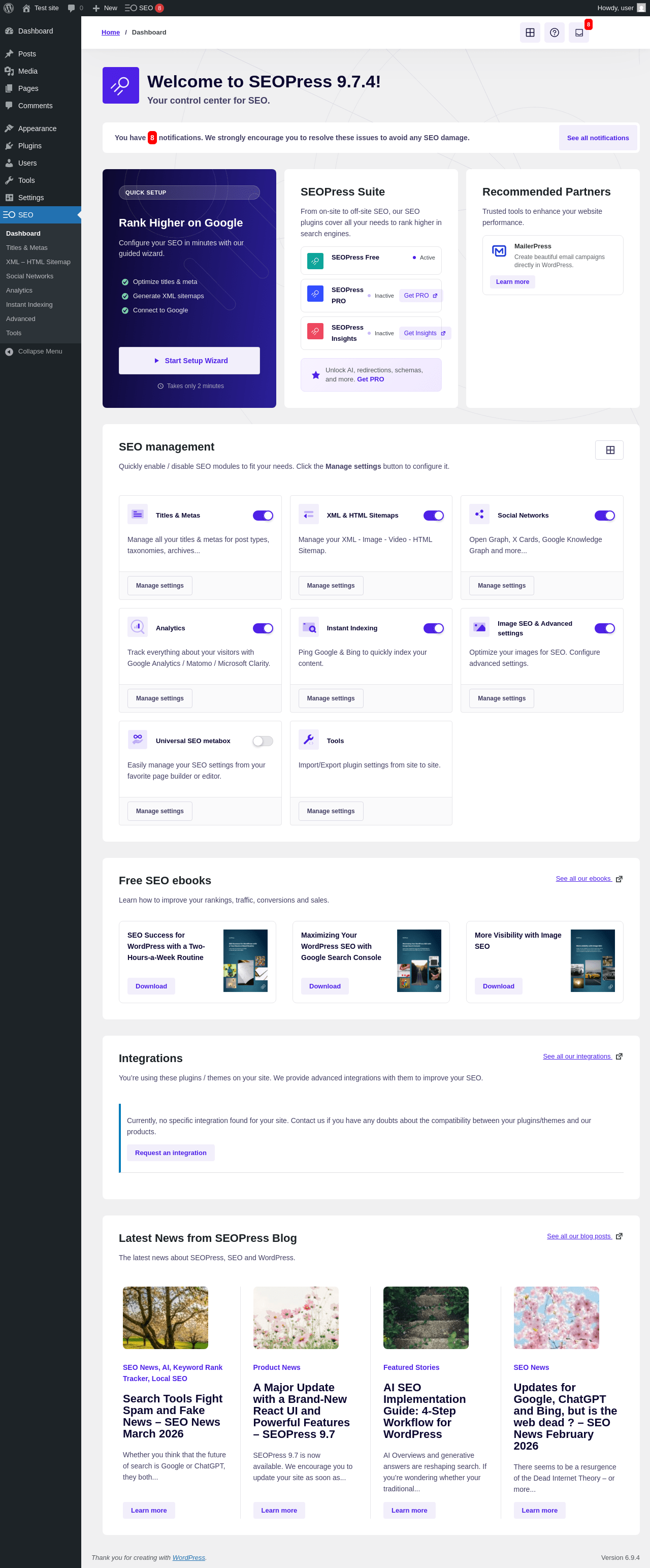Click the external link icon next to integrations link
Image resolution: width=650 pixels, height=1568 pixels.
[x=619, y=1057]
